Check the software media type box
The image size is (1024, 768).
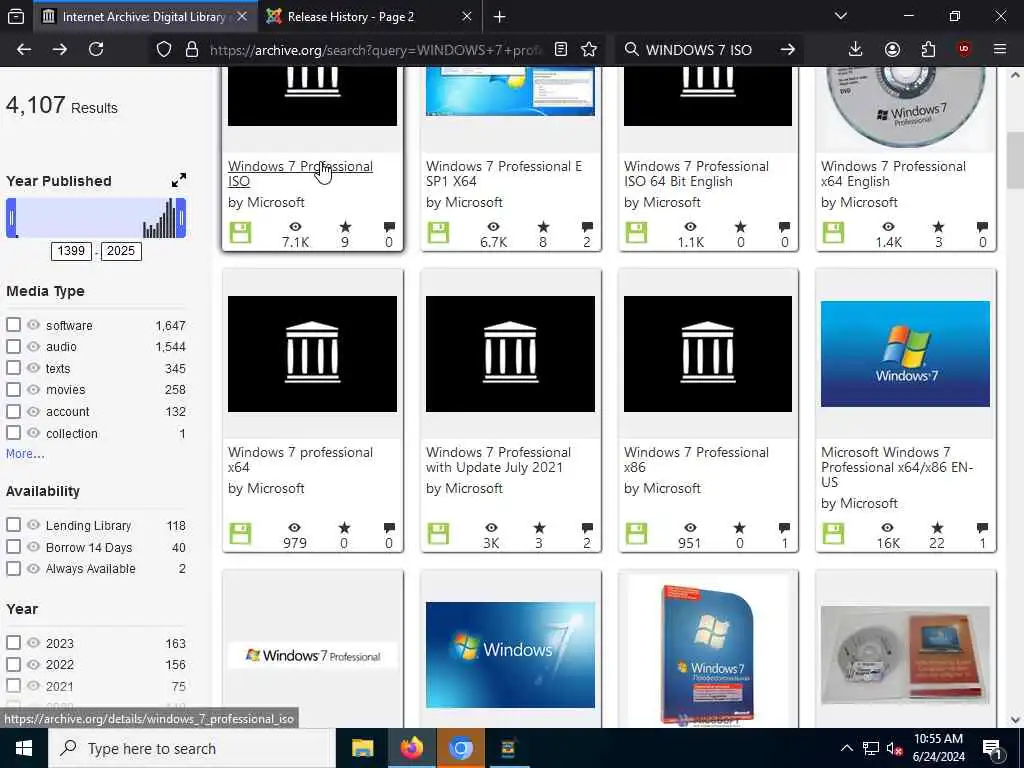coord(13,325)
